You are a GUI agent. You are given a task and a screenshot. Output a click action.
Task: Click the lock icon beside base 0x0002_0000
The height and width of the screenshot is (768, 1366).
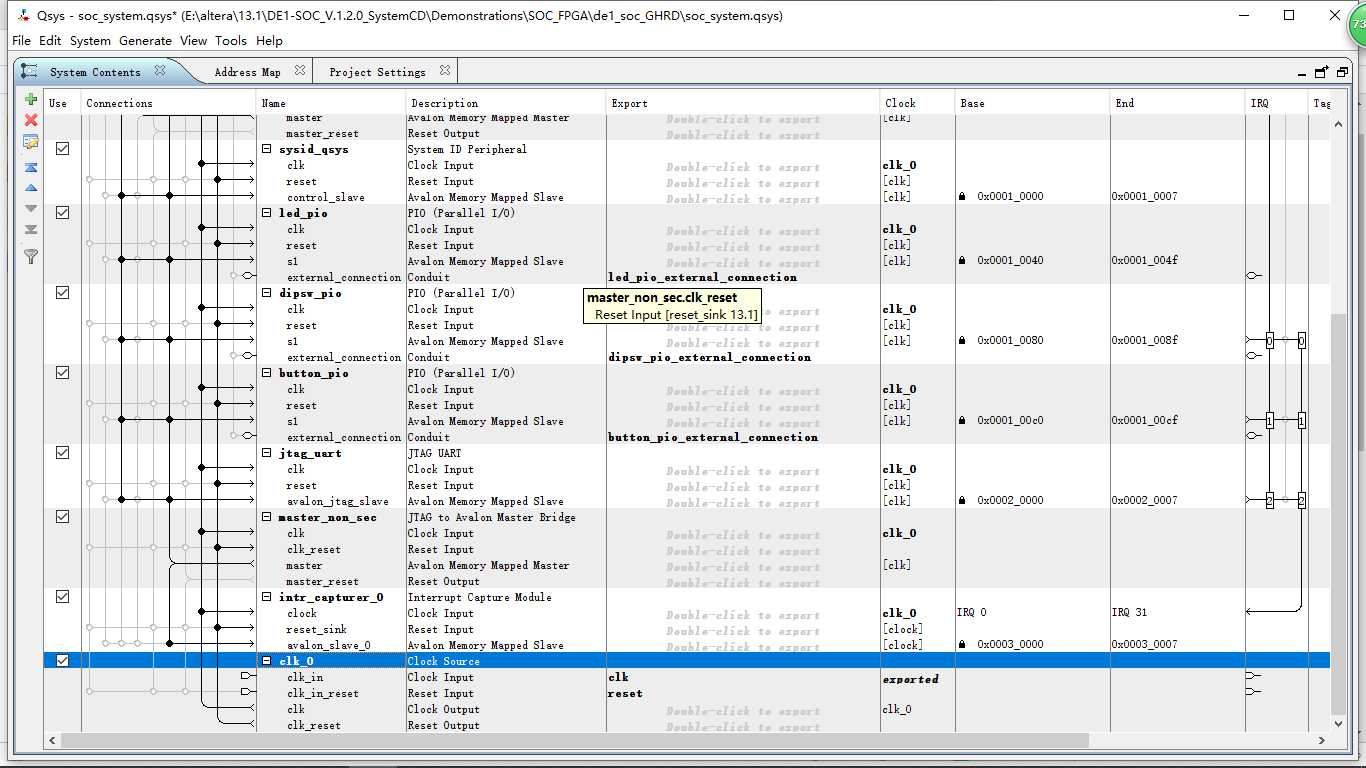coord(963,501)
